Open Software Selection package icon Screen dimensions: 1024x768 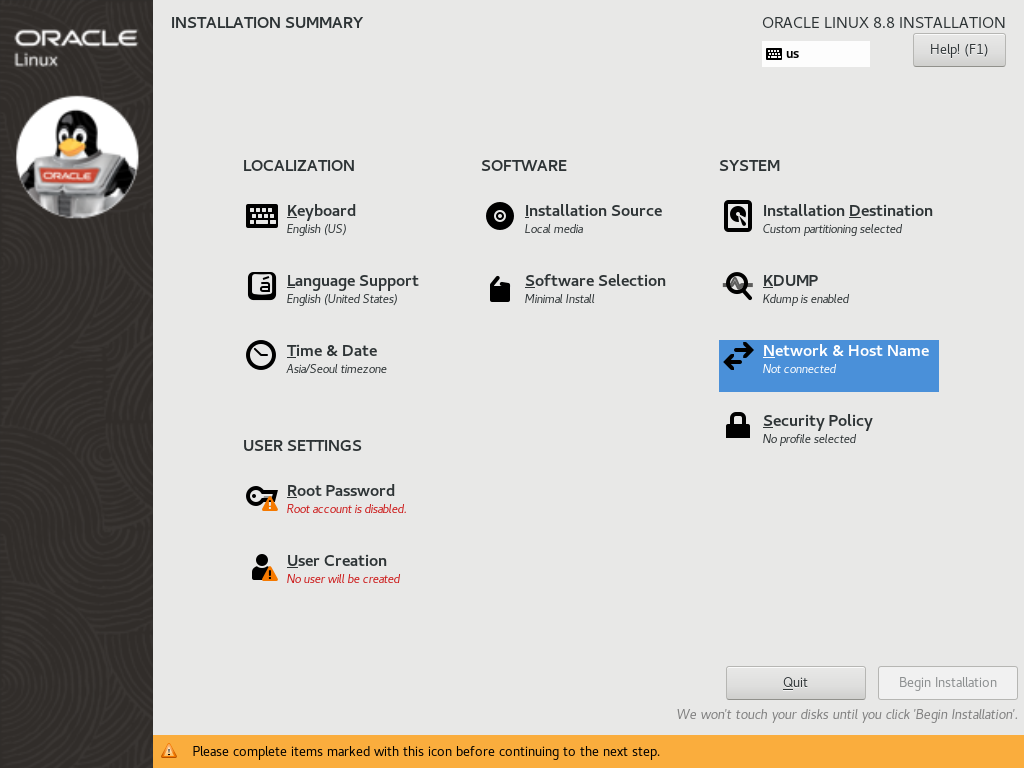tap(499, 289)
